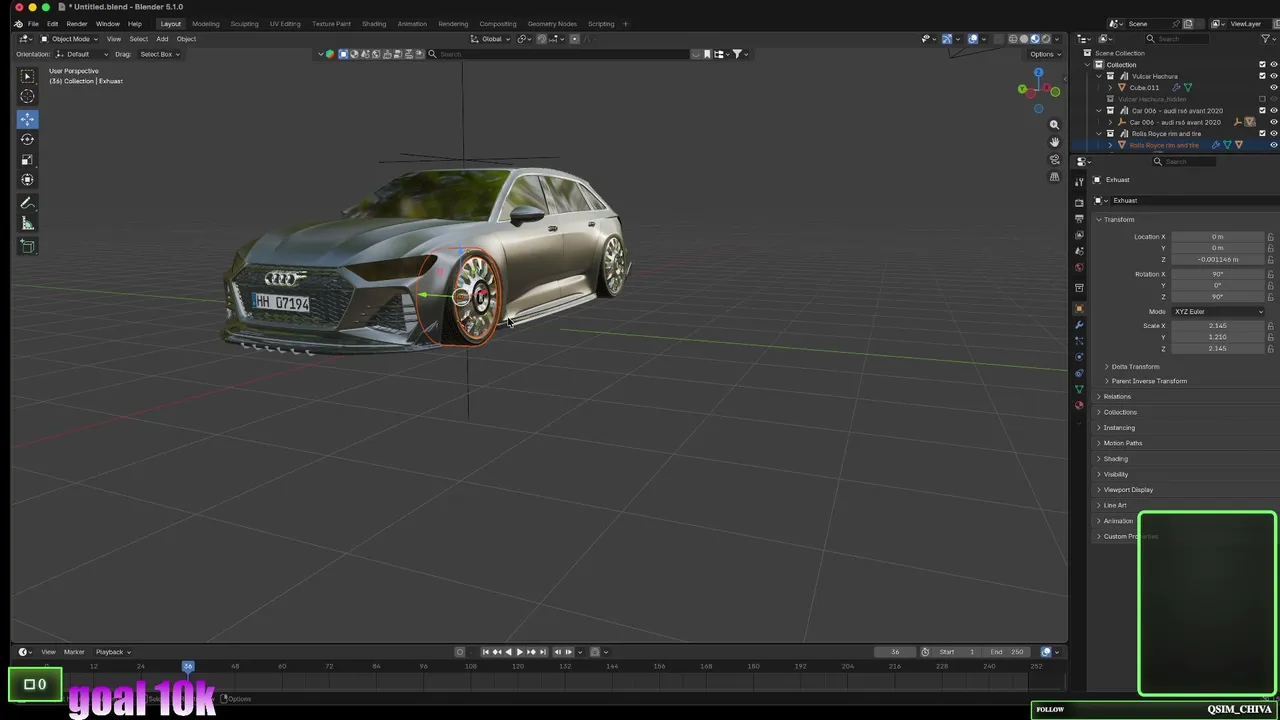Viewport: 1280px width, 720px height.
Task: Click the End frame field showing 250
Action: pyautogui.click(x=1008, y=652)
